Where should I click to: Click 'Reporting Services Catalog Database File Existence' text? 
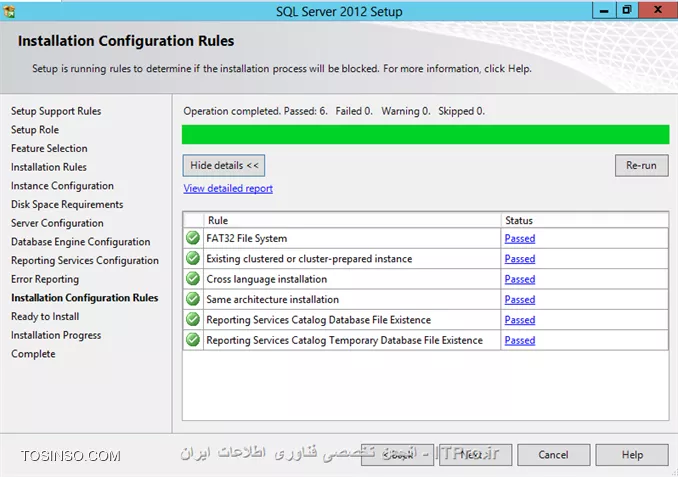pos(319,320)
